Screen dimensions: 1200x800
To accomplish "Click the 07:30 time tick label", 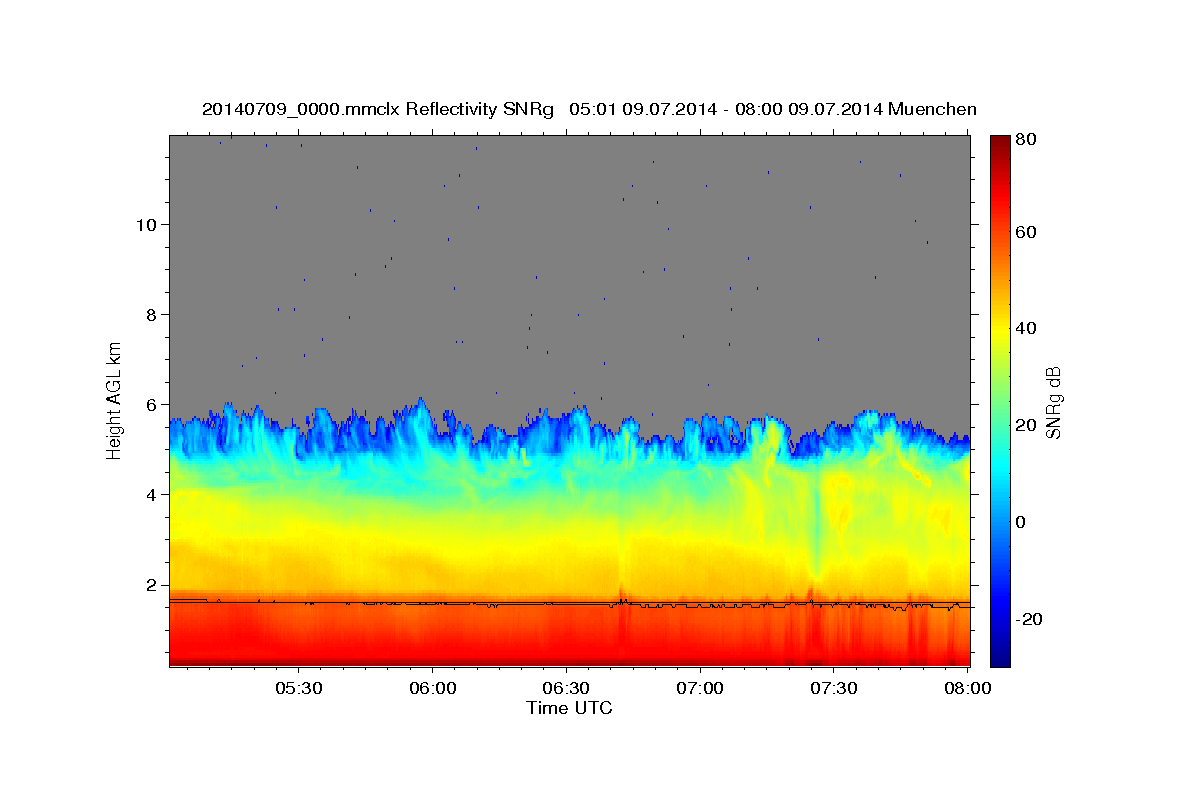I will [834, 688].
